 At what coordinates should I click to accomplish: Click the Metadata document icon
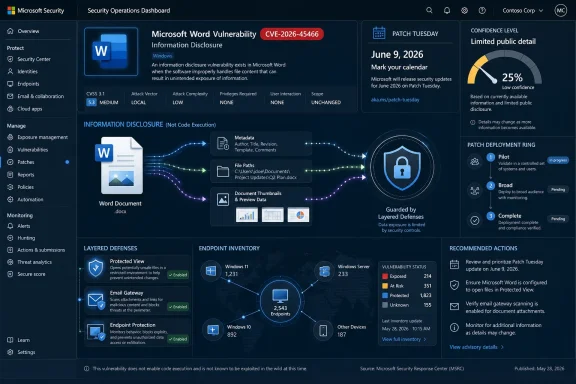(x=223, y=144)
